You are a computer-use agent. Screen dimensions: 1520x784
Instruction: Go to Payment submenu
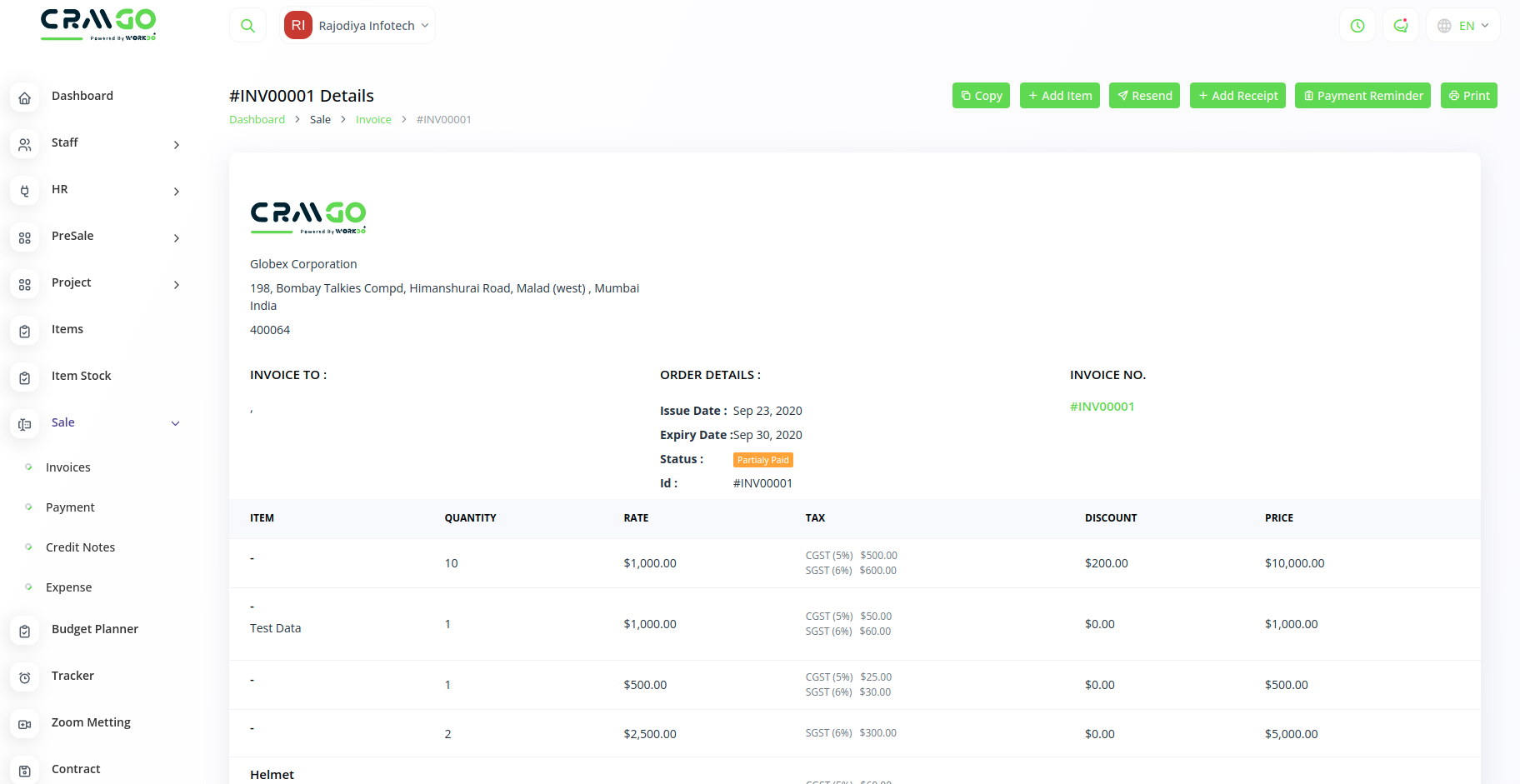[70, 507]
